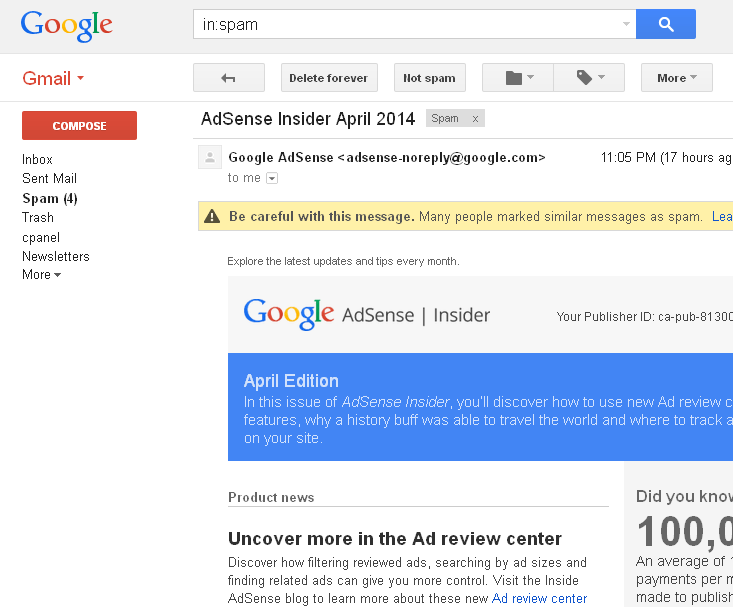Click the Google AdSense Insider logo

(x=366, y=314)
